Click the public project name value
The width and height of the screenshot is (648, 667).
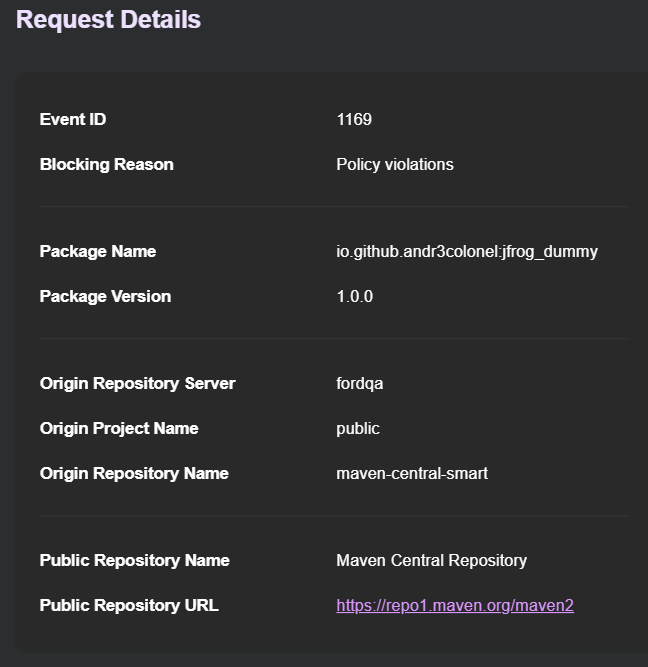tap(358, 429)
